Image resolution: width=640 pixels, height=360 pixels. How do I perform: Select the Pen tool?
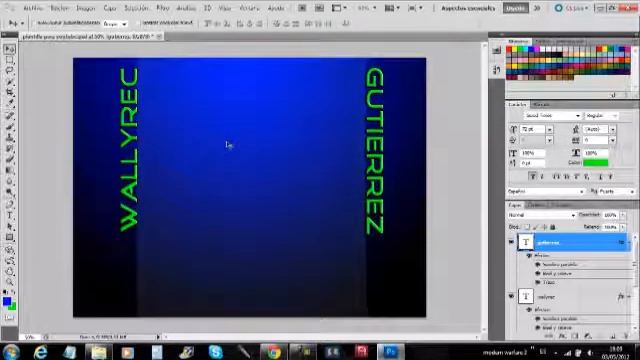pyautogui.click(x=9, y=204)
